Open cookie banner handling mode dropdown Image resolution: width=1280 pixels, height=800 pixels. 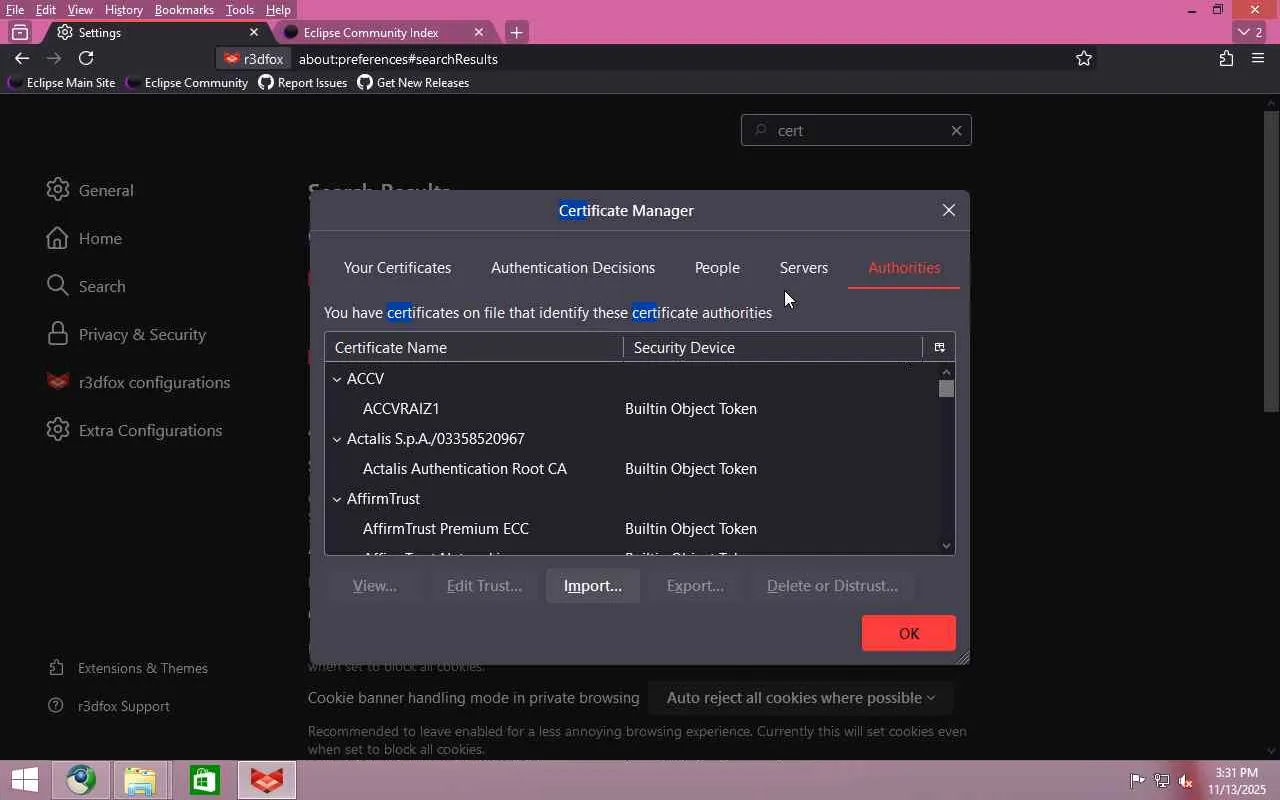[801, 698]
